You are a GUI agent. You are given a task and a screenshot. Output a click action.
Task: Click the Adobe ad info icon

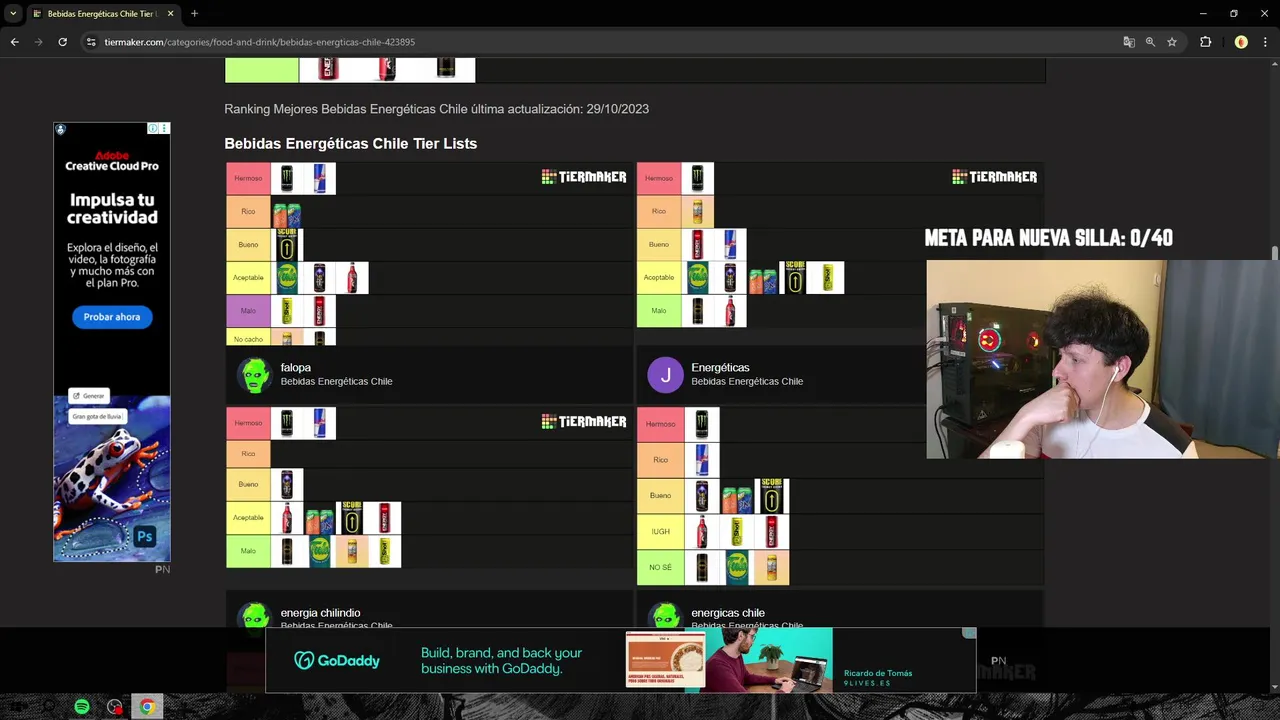153,128
